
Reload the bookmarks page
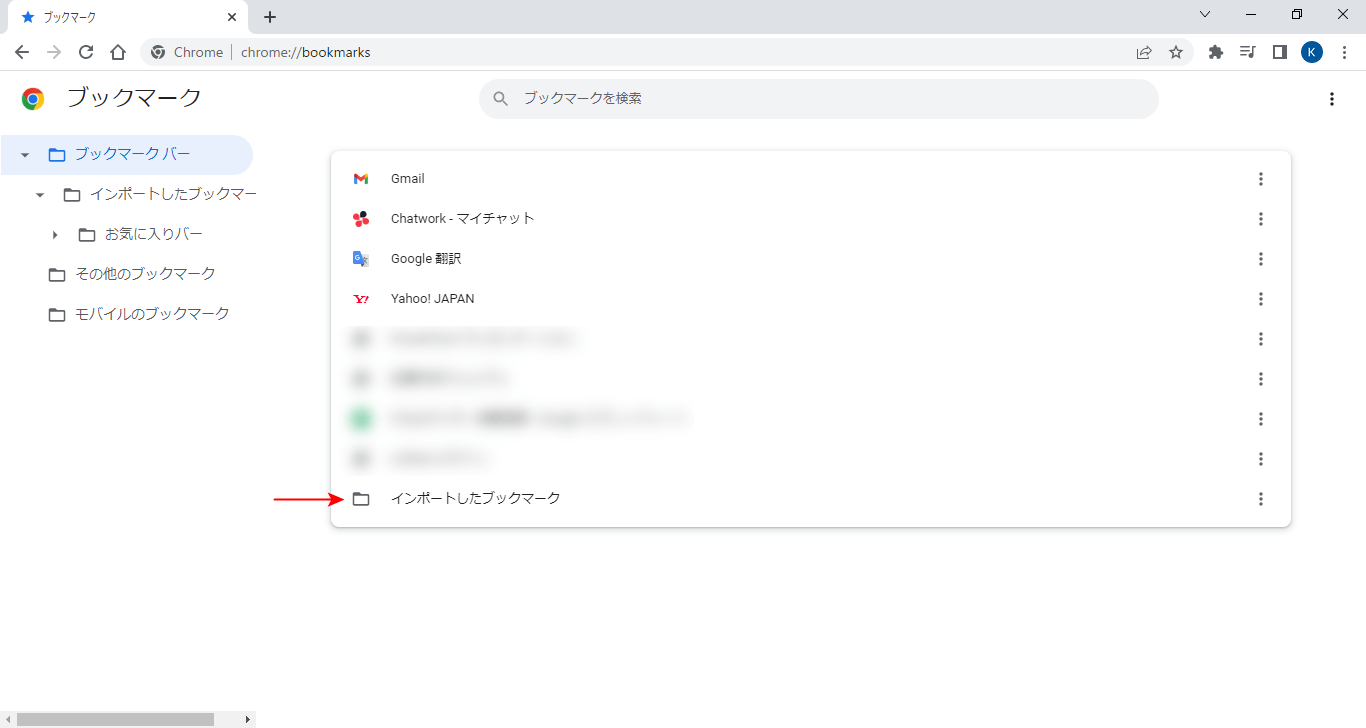pyautogui.click(x=86, y=52)
